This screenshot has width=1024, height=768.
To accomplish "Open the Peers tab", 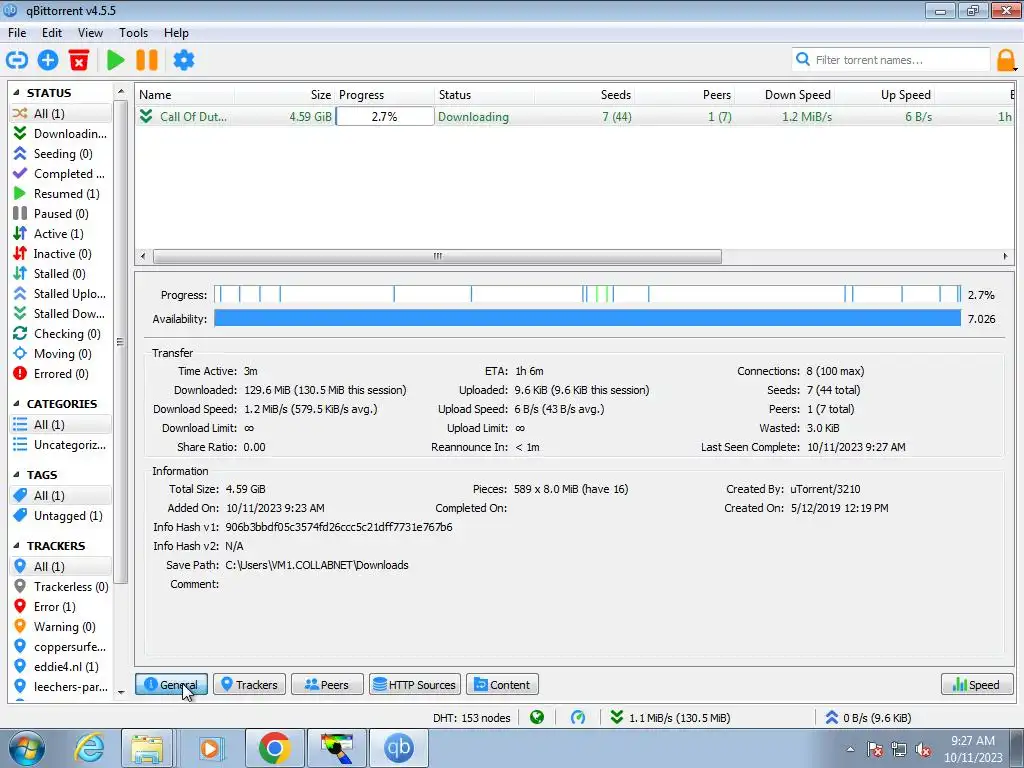I will [327, 684].
